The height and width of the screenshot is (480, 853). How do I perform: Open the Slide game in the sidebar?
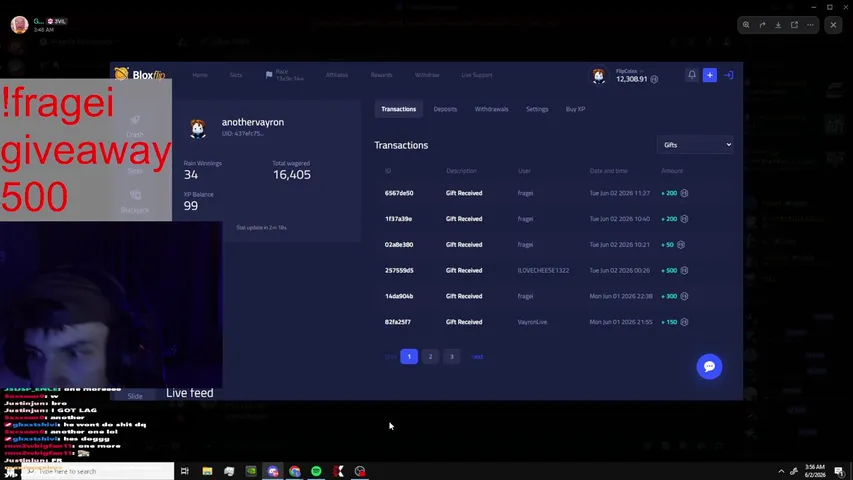click(x=135, y=396)
